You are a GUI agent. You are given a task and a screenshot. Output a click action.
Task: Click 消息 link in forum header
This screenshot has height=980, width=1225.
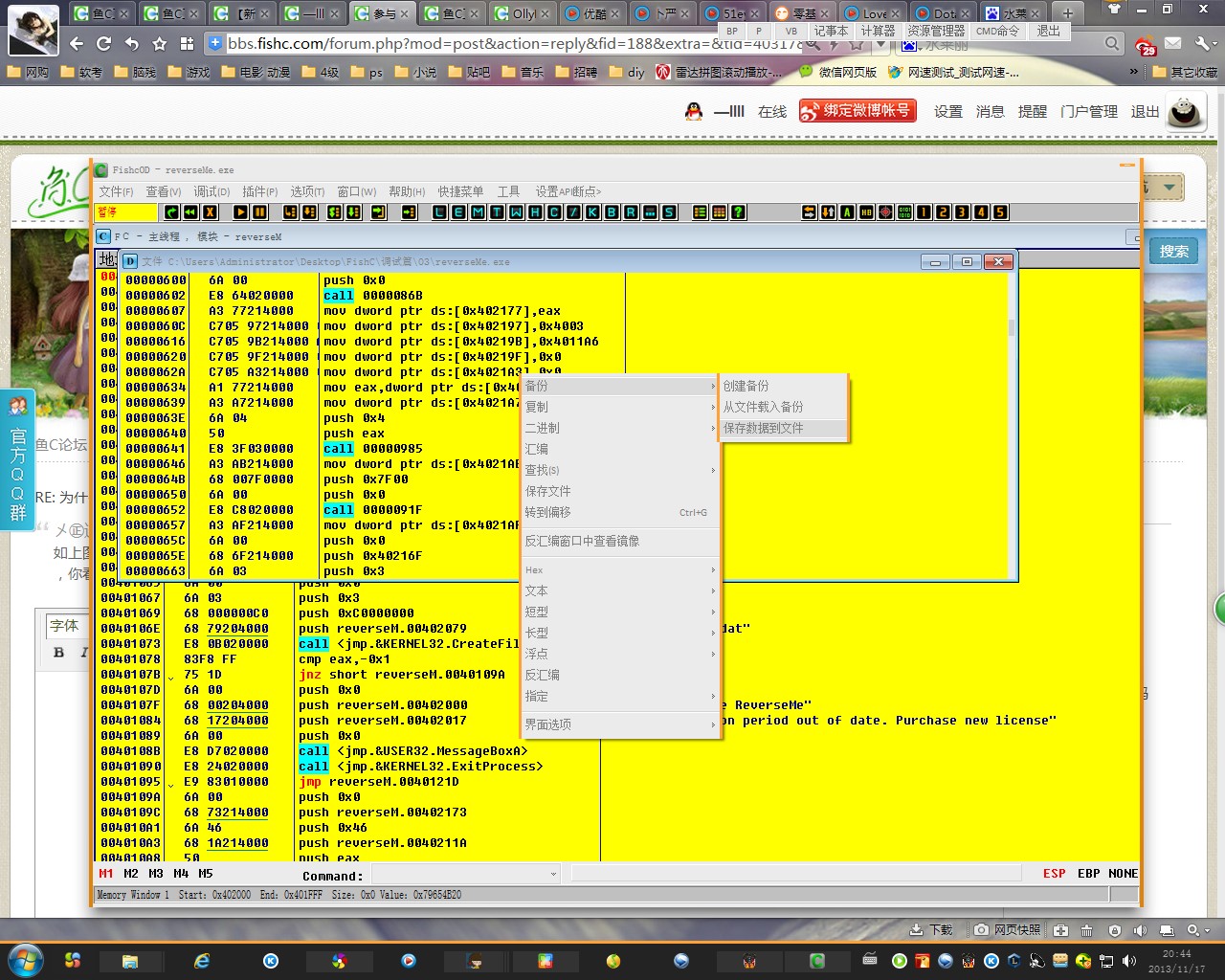991,112
